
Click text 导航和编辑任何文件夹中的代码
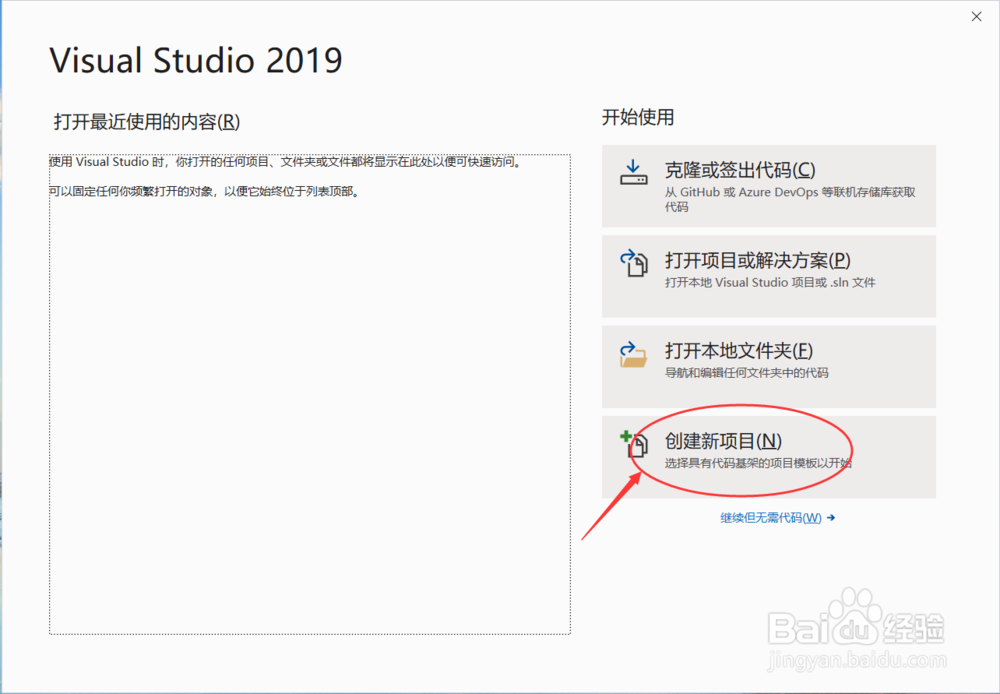(x=746, y=373)
